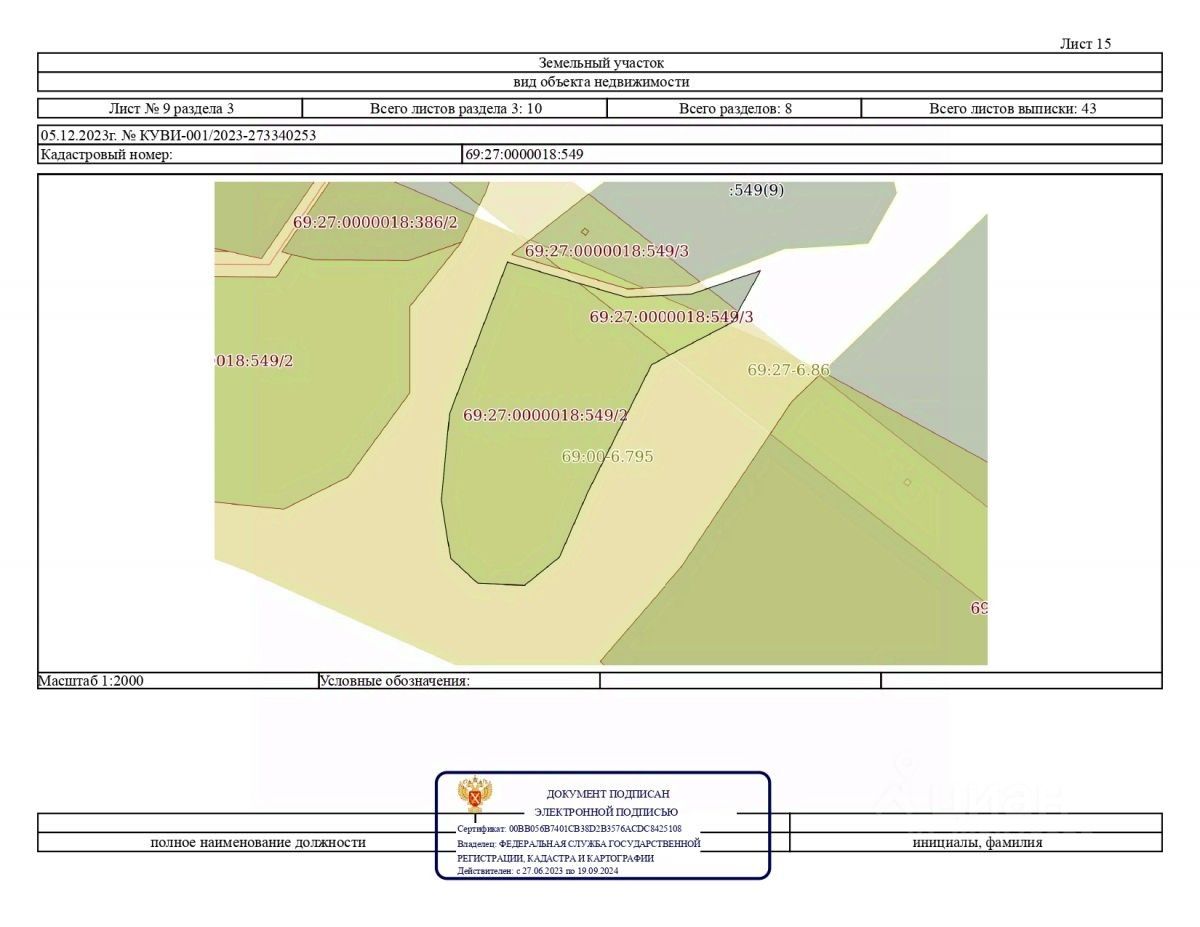Click 'ЭЛЕКТРОННОЙ ПОДПИСЬЮ' stamp line
Screen dimensions: 1200x927
[606, 812]
